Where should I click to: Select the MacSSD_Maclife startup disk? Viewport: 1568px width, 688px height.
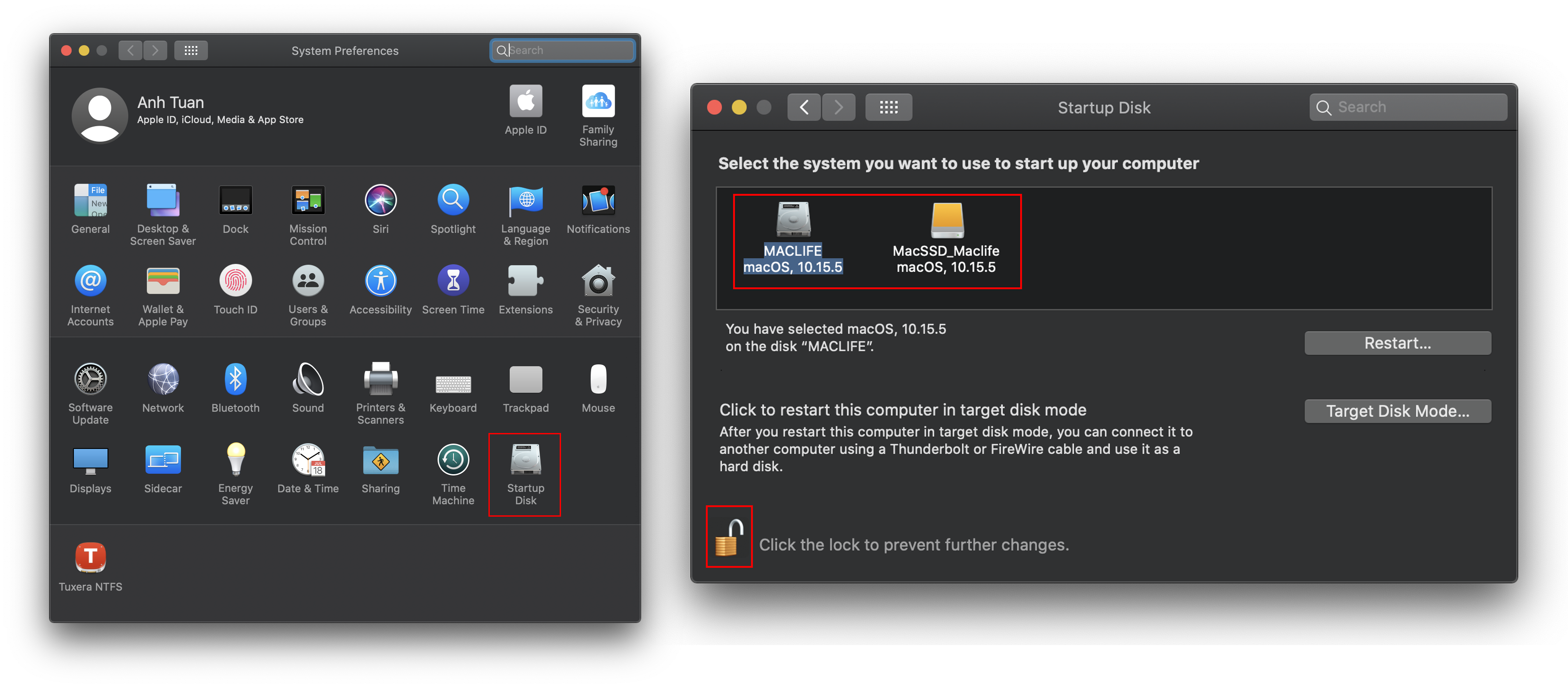(x=946, y=238)
